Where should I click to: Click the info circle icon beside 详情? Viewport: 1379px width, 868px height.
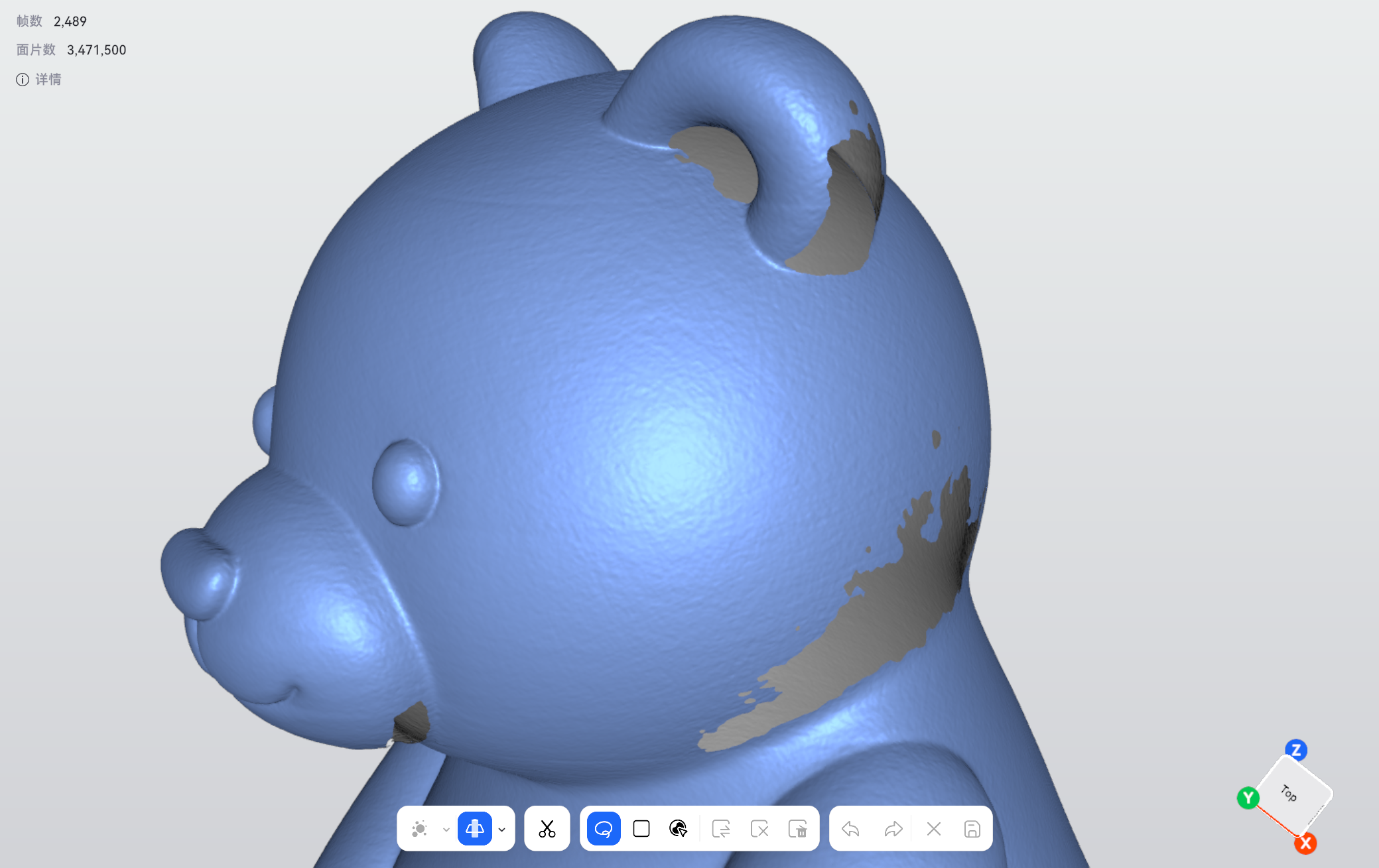coord(23,80)
